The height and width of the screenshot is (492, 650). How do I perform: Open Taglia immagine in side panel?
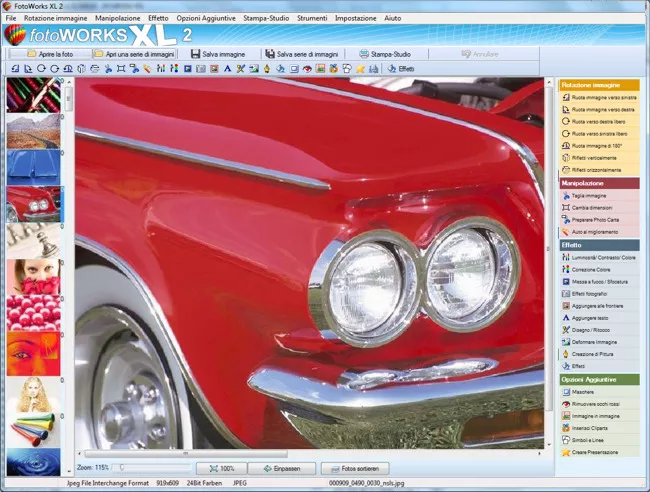[x=599, y=196]
